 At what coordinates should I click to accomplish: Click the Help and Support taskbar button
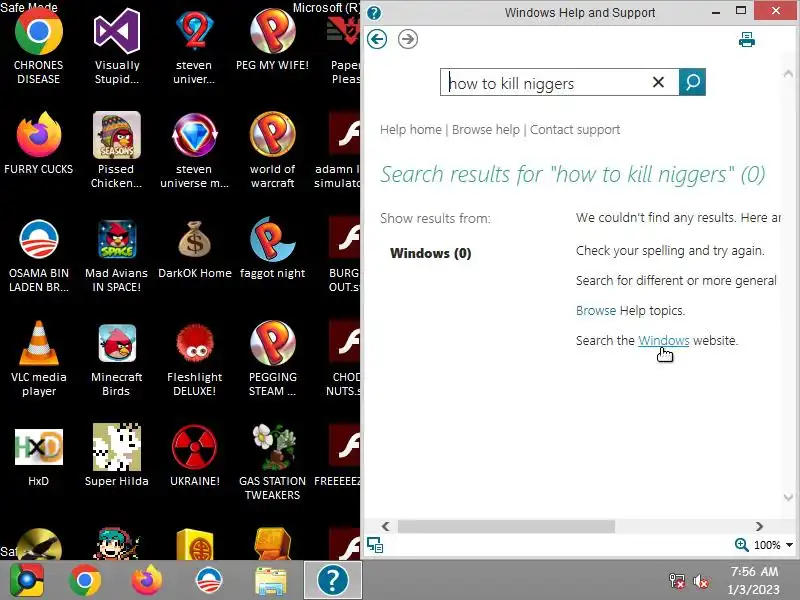[333, 580]
